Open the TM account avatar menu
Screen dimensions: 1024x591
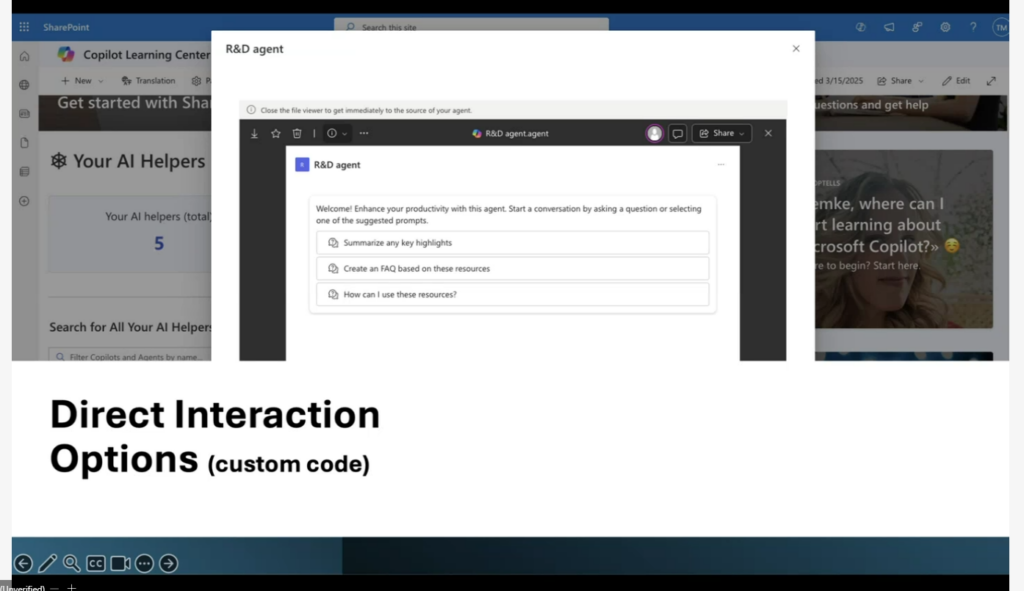[x=1000, y=27]
